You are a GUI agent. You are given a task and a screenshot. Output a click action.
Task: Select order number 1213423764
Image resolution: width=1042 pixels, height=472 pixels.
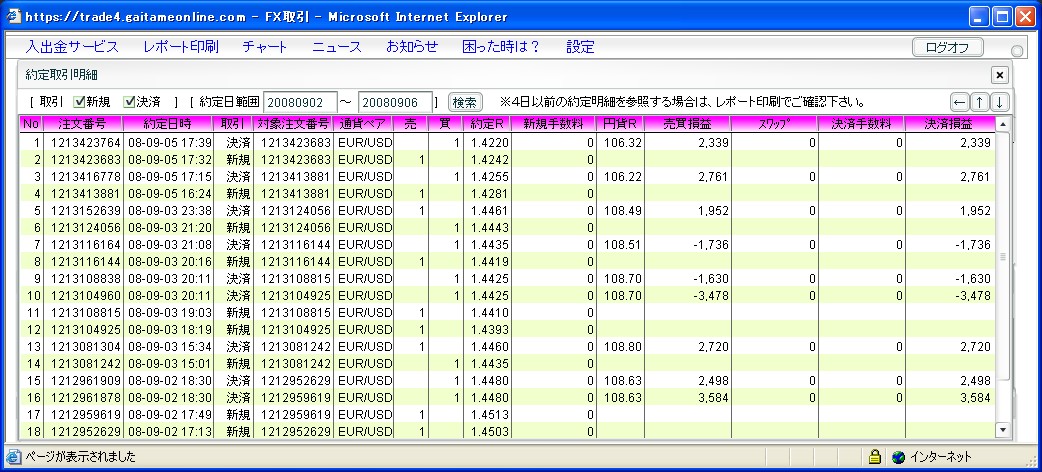point(86,143)
